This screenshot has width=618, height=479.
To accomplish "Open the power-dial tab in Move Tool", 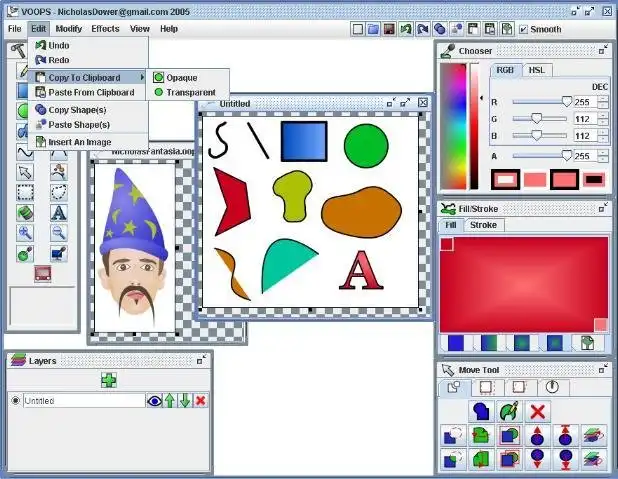I will [x=552, y=387].
